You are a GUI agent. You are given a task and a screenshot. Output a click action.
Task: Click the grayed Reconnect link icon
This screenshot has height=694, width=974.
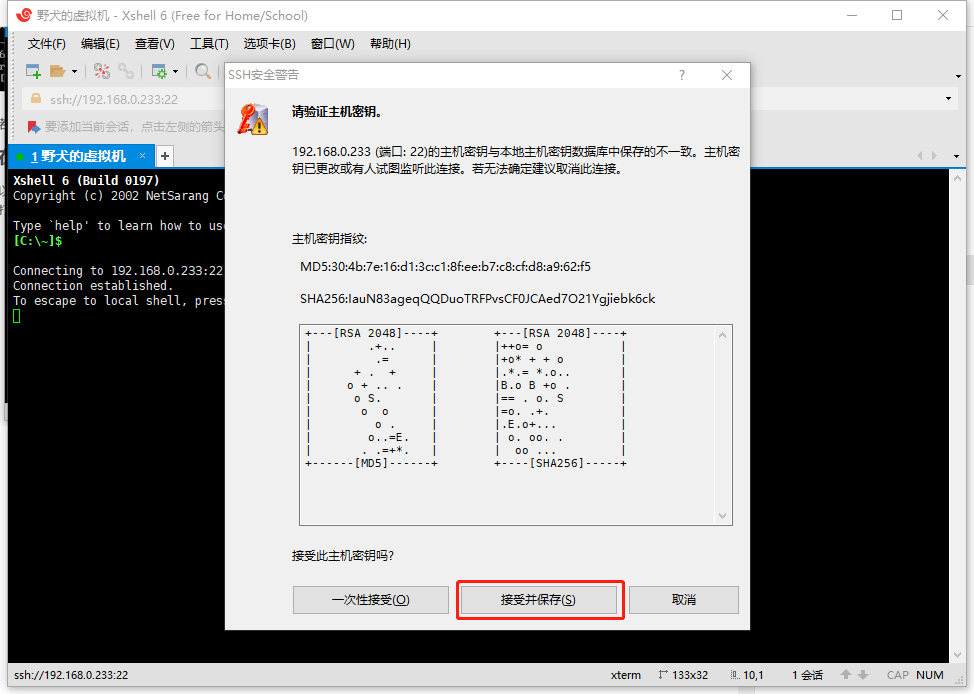pyautogui.click(x=126, y=71)
